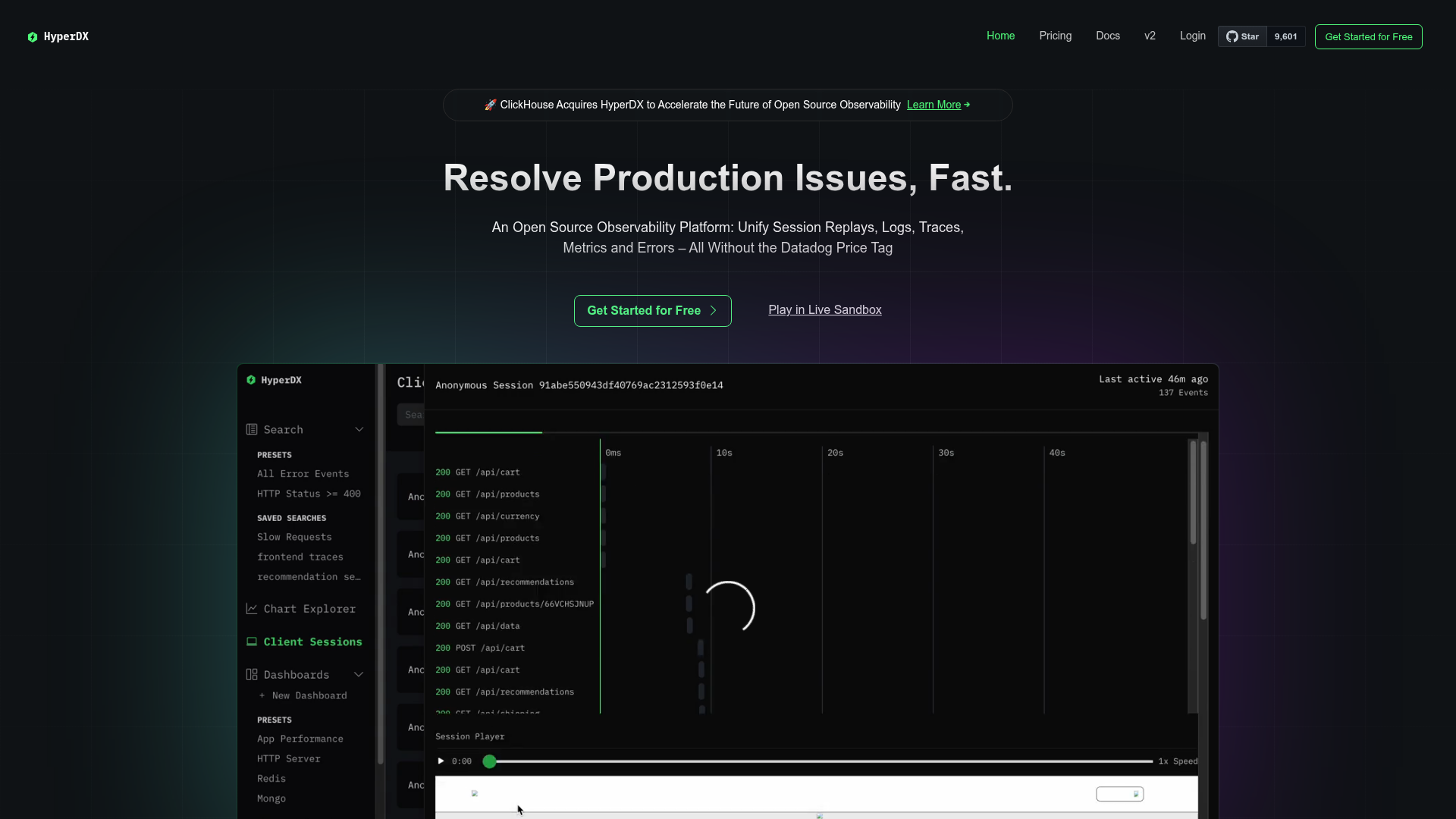Click the Chart Explorer graph icon

click(x=252, y=608)
